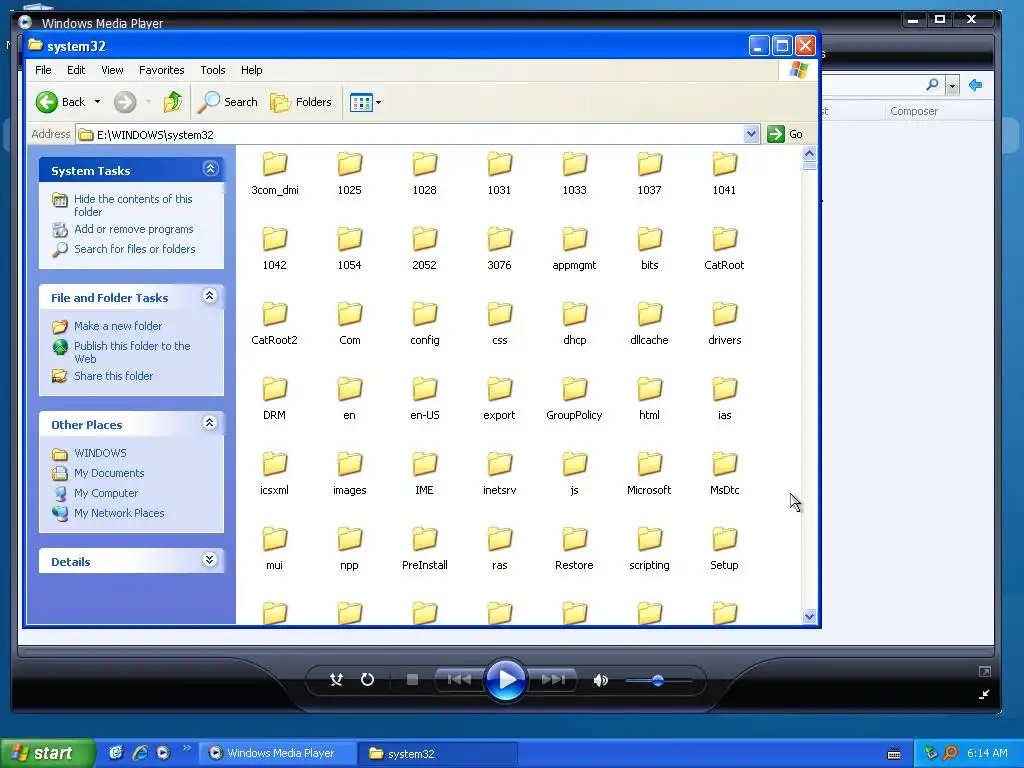Click the Windows Media Player taskbar button
Viewport: 1024px width, 768px height.
click(278, 753)
